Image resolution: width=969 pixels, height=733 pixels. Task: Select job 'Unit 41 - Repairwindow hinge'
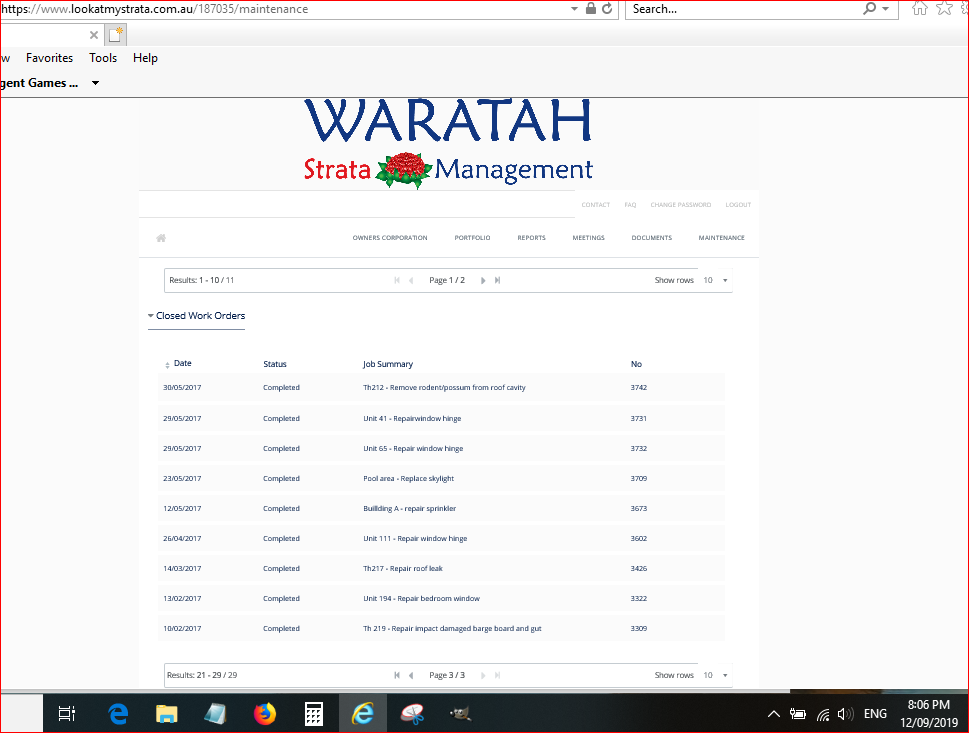click(x=412, y=418)
